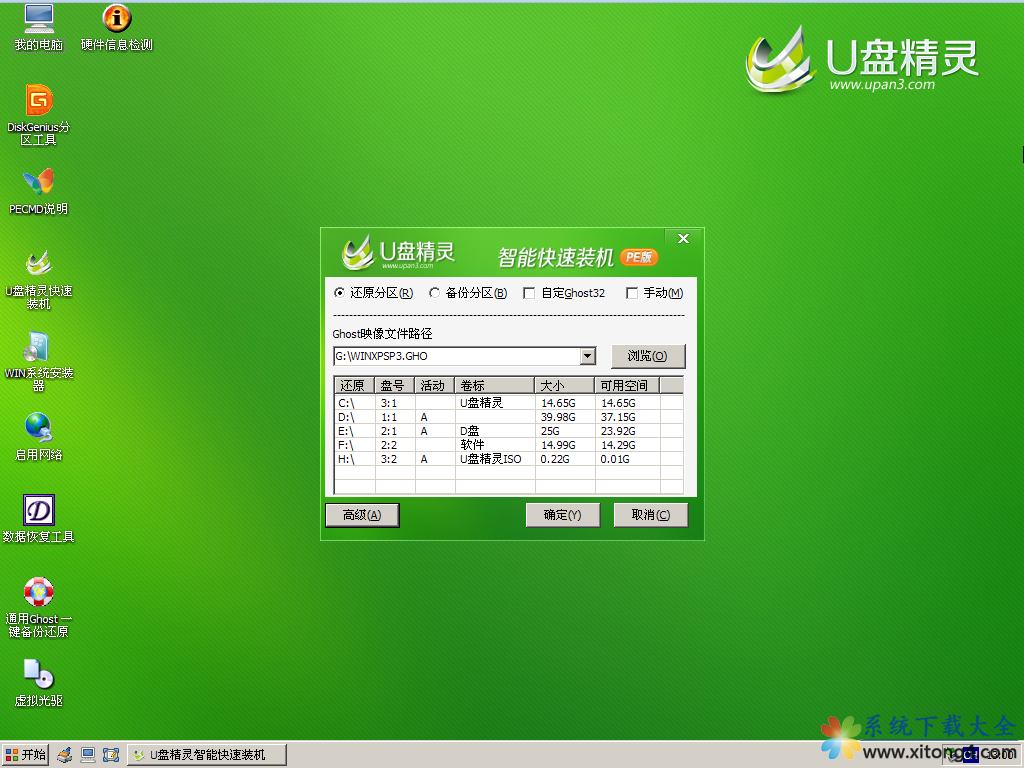Click the 浏览(O) browse button

coord(648,356)
